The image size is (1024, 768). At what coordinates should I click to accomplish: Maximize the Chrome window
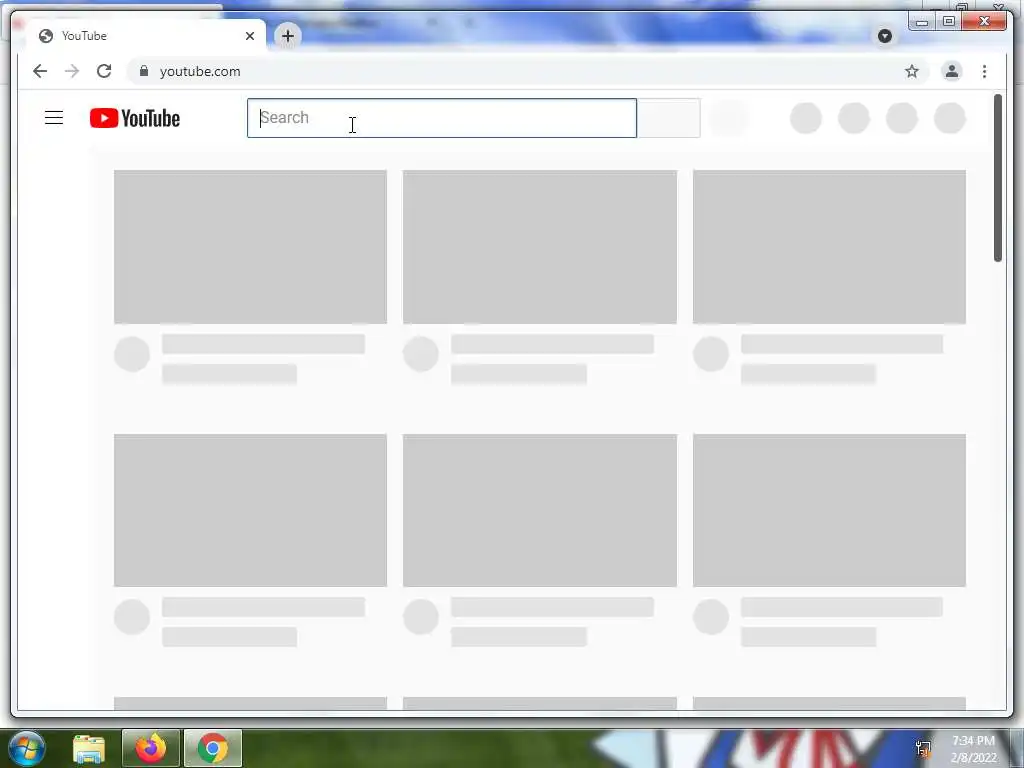(949, 22)
